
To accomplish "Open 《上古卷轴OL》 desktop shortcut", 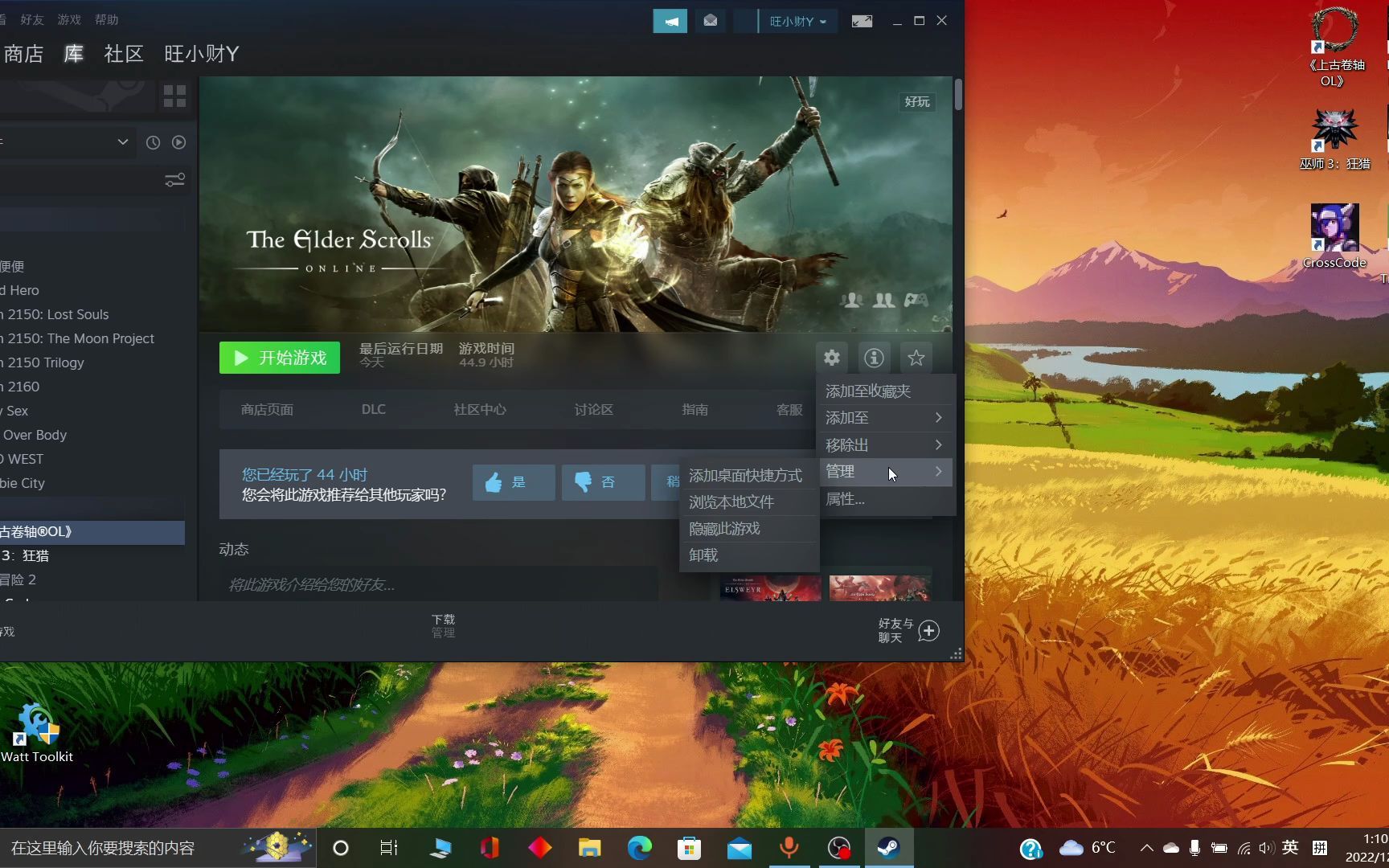I will tap(1335, 47).
